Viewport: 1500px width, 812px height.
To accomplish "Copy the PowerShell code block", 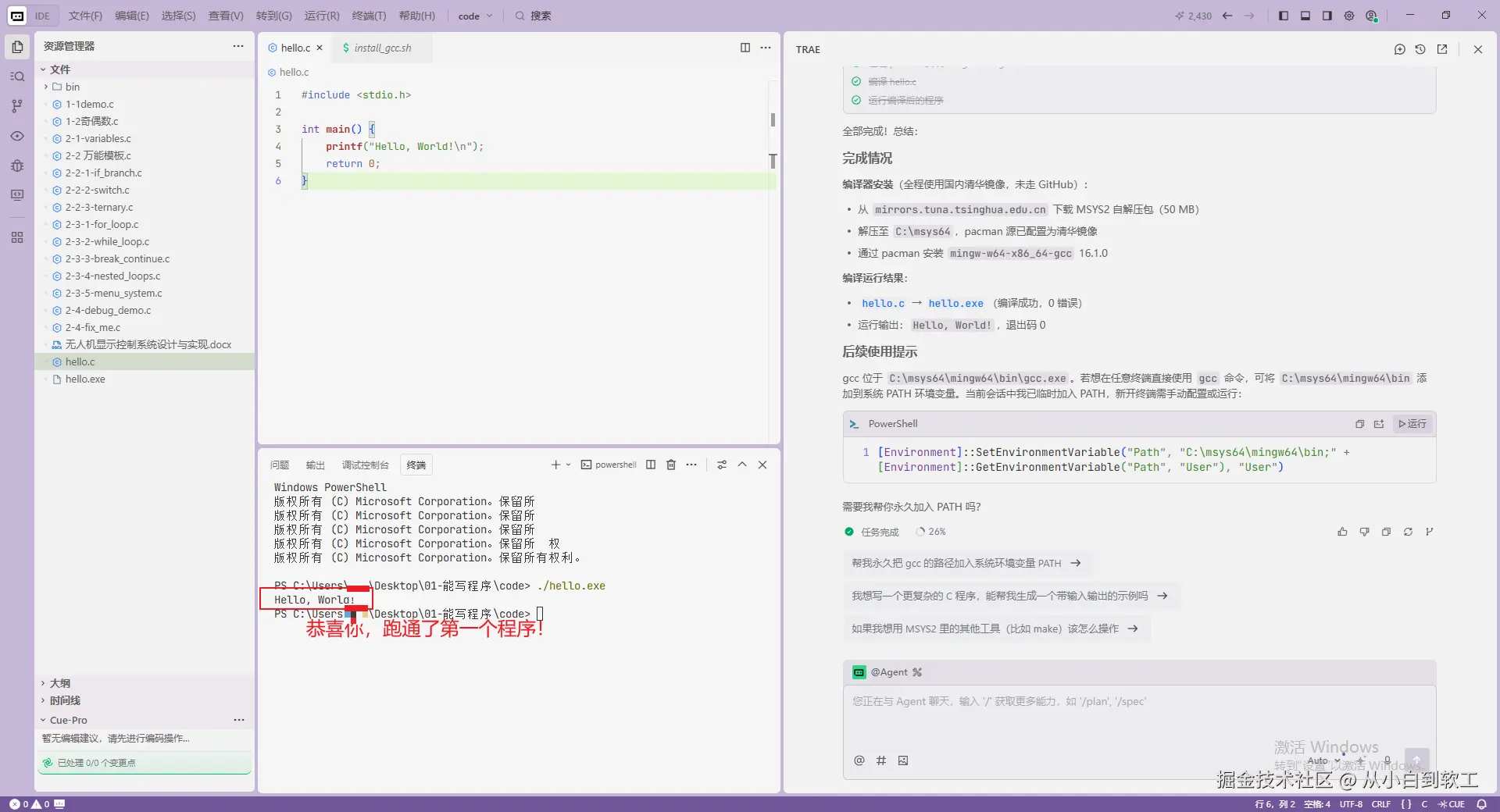I will coord(1360,424).
